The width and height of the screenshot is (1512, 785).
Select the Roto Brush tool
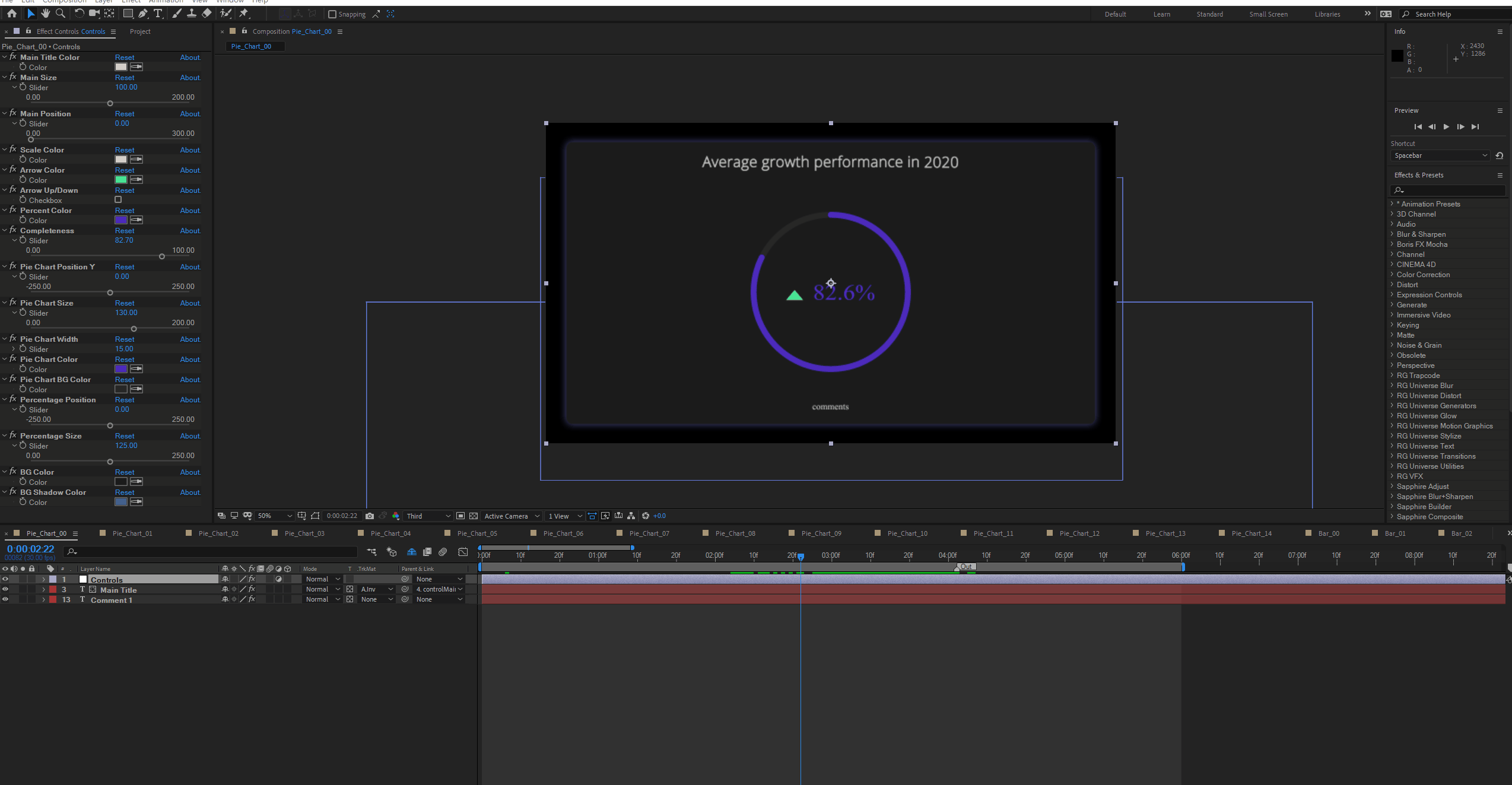pyautogui.click(x=225, y=13)
